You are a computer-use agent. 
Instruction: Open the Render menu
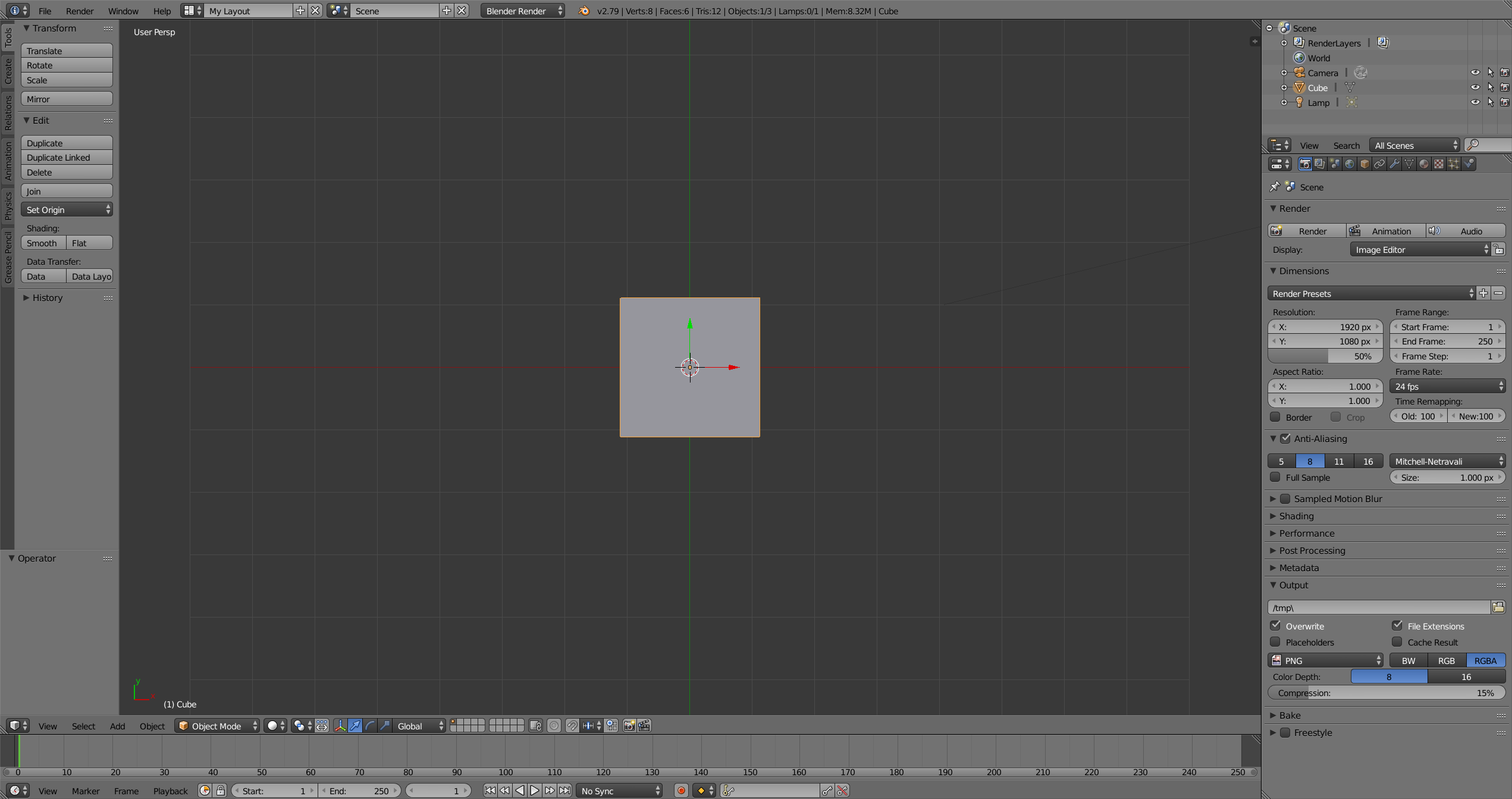click(x=79, y=10)
